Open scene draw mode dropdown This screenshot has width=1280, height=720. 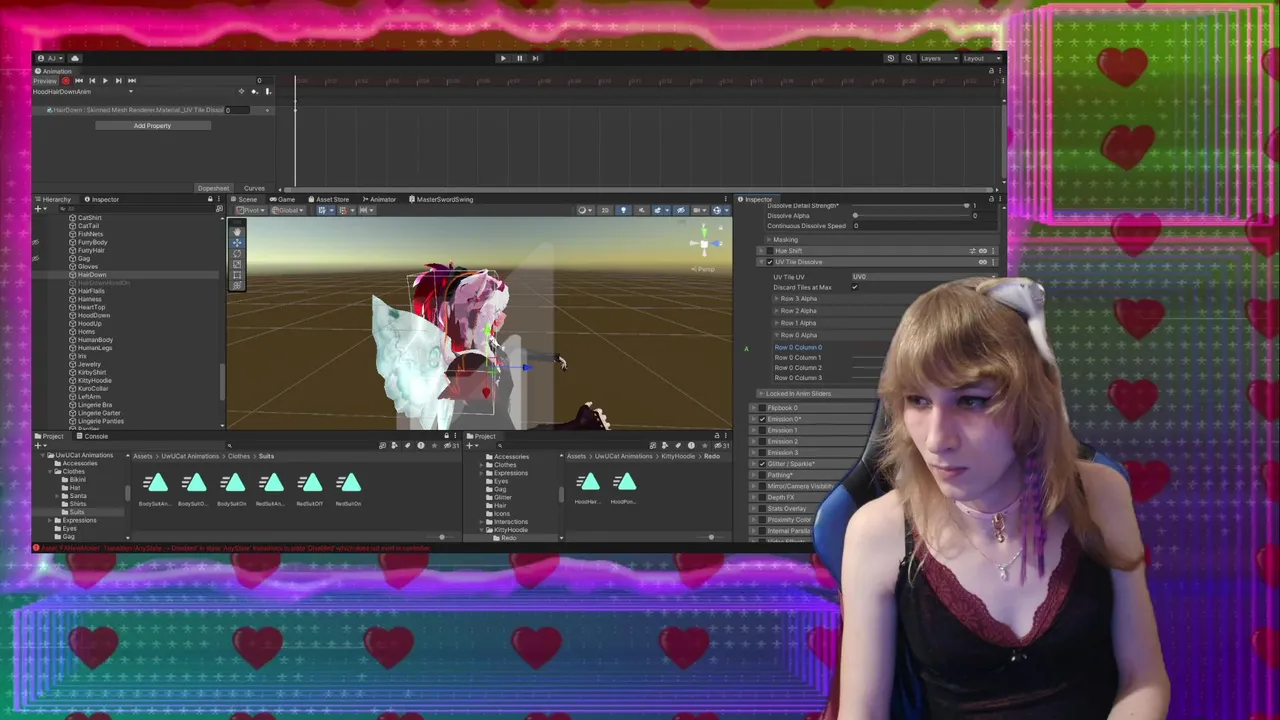tap(584, 210)
